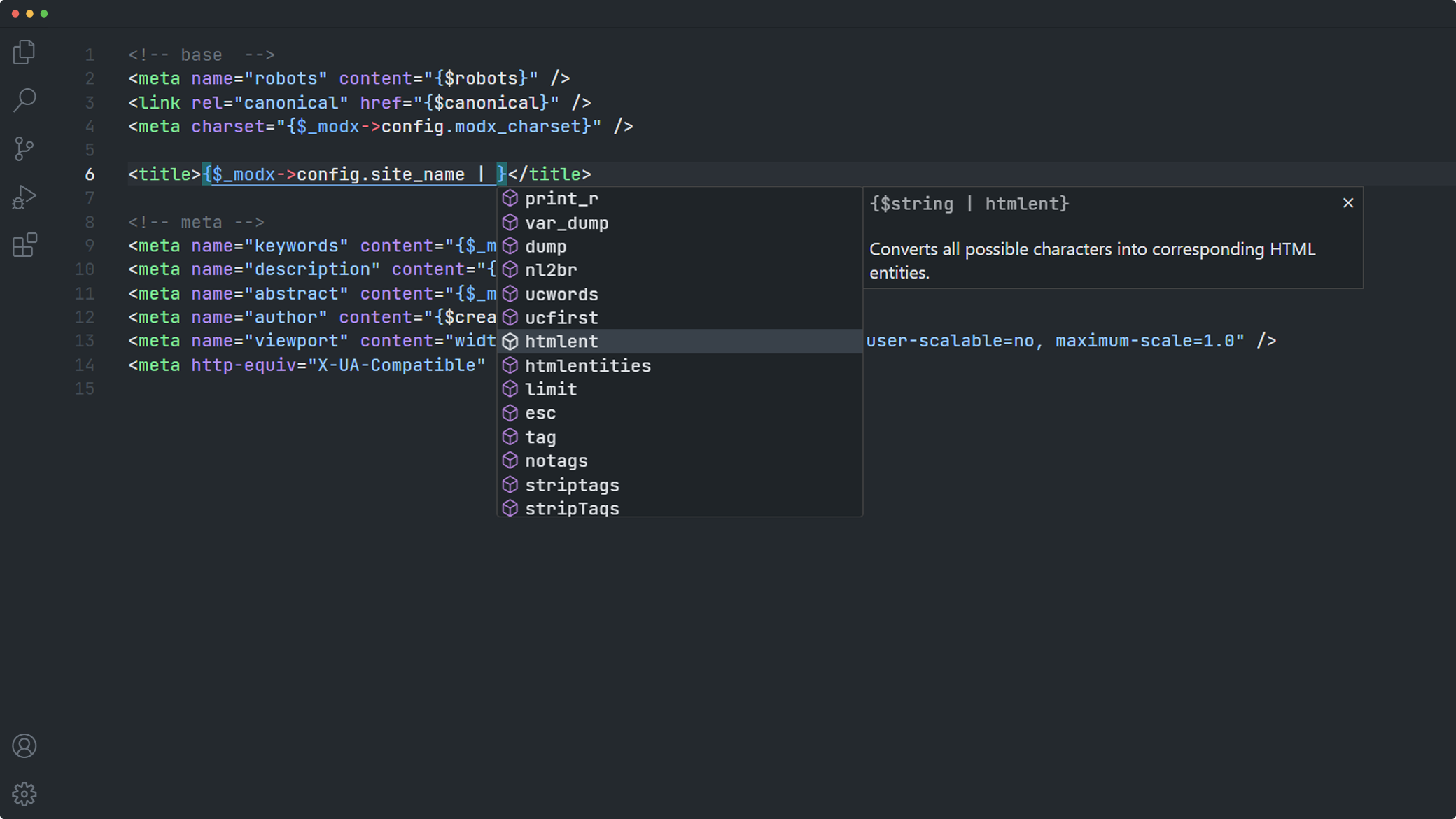This screenshot has width=1456, height=819.
Task: Select the htmlent suggestion
Action: pyautogui.click(x=561, y=342)
